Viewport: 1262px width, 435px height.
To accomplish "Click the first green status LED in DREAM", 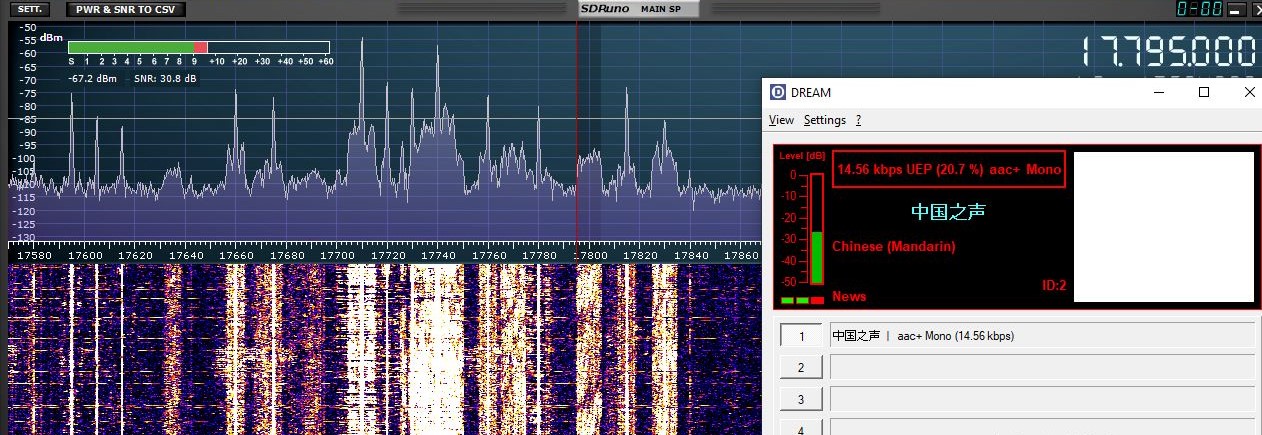I will pyautogui.click(x=787, y=300).
